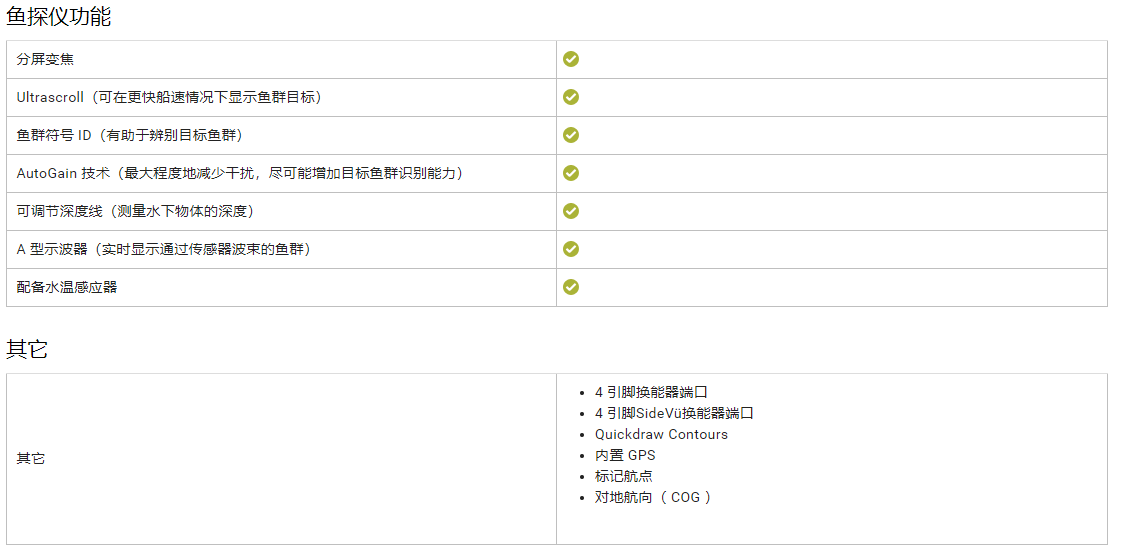Click the checkmark beside 鱼群符号 ID

pyautogui.click(x=571, y=135)
